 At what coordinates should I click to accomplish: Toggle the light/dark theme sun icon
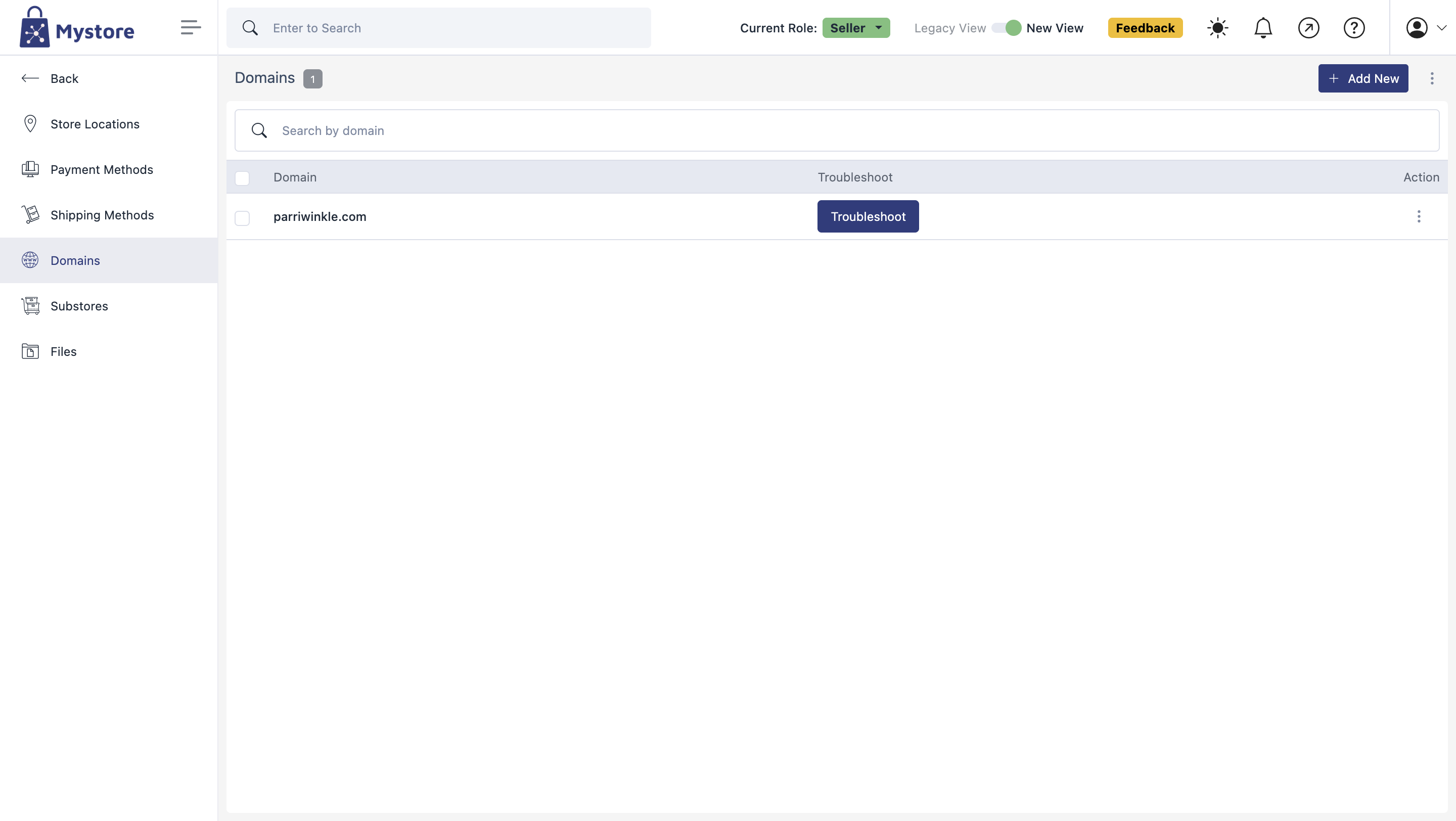tap(1217, 28)
